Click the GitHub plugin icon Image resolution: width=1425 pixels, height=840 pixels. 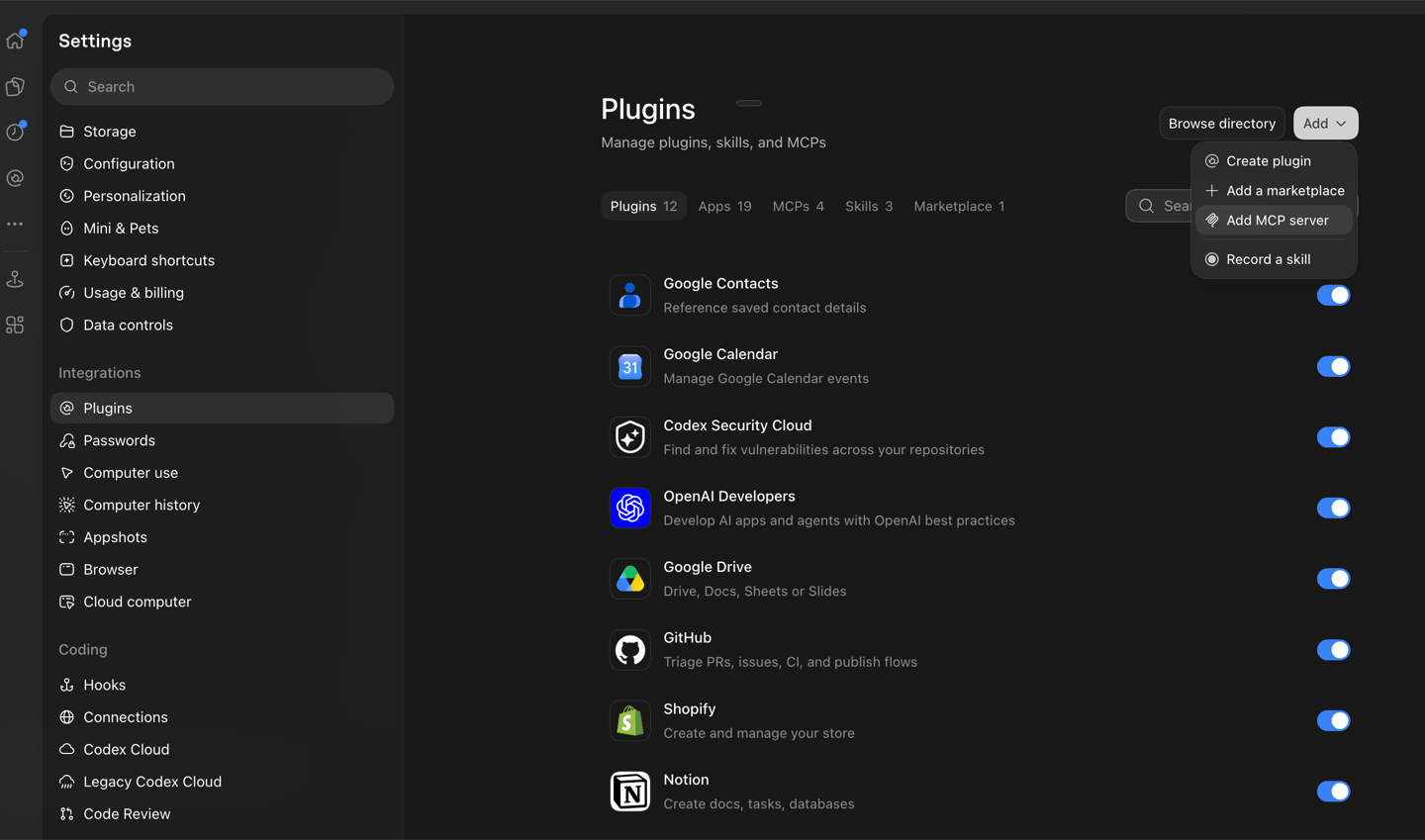630,650
